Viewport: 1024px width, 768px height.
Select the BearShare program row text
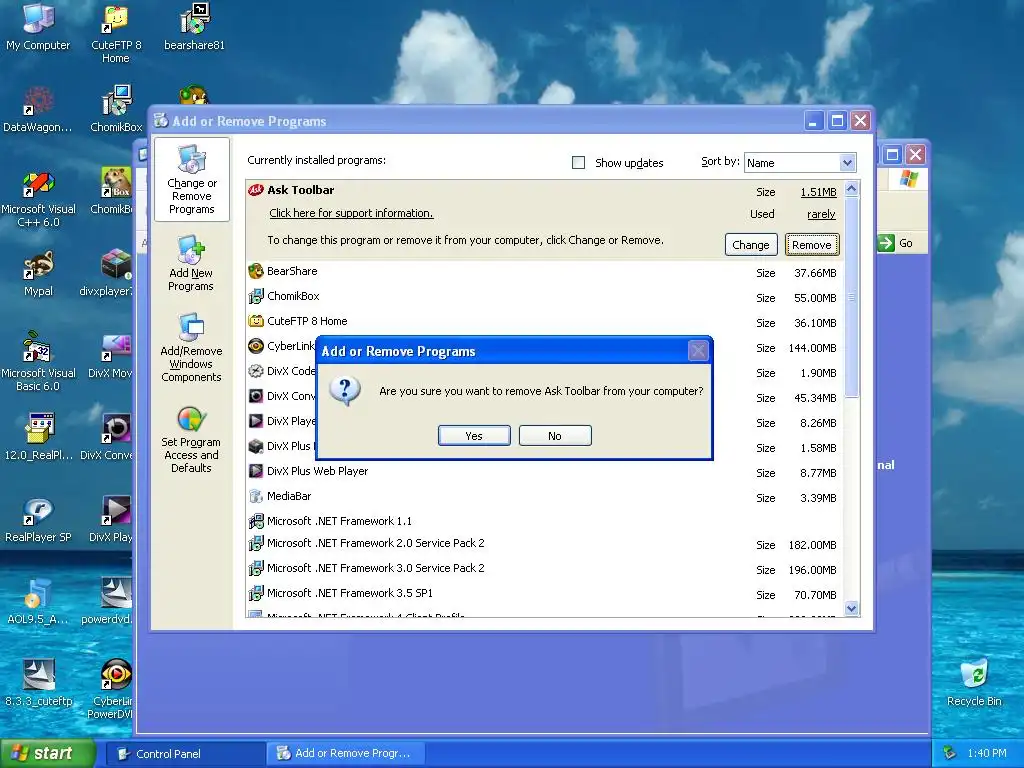click(292, 271)
